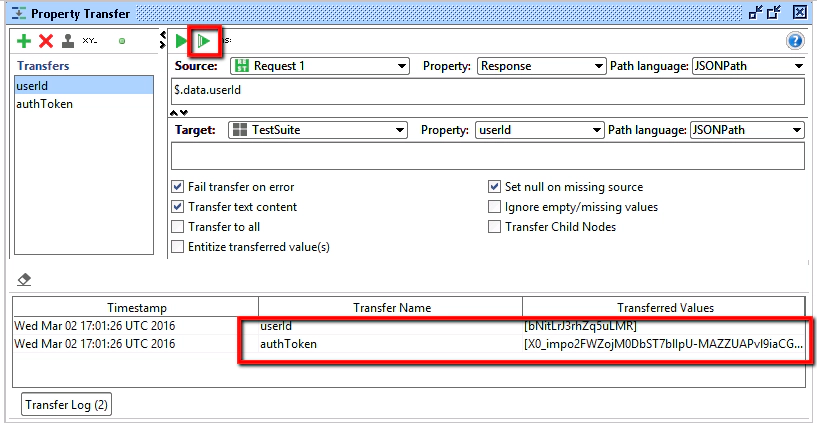This screenshot has height=423, width=817.
Task: Collapse source pane with up arrow
Action: [x=175, y=113]
